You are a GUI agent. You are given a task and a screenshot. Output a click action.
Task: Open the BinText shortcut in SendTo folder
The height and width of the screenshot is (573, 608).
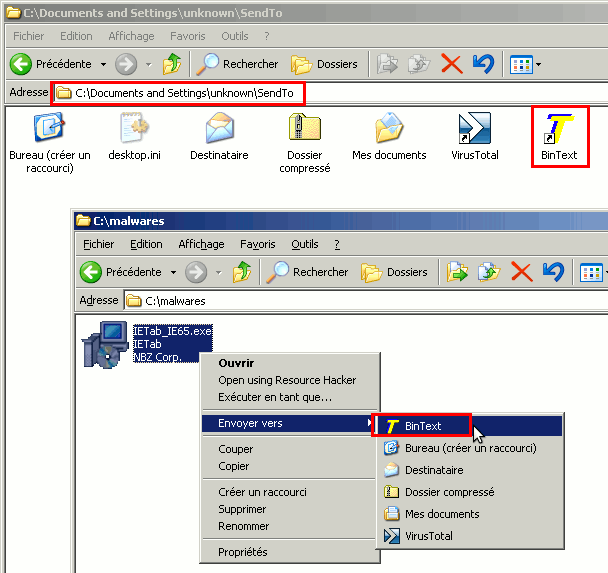pos(559,130)
